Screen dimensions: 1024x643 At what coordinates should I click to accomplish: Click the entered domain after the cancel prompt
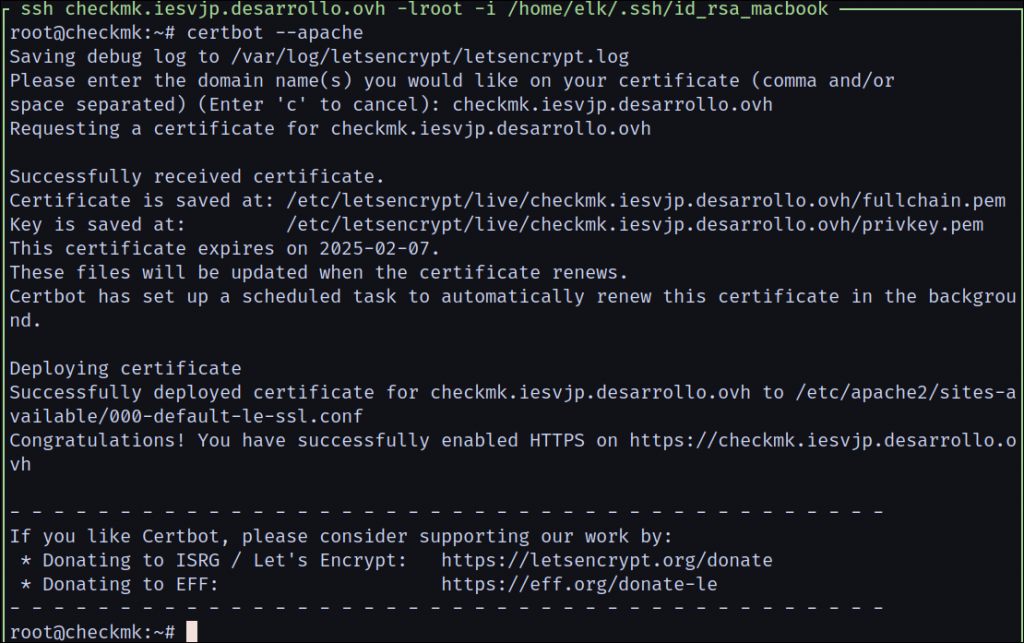(612, 104)
